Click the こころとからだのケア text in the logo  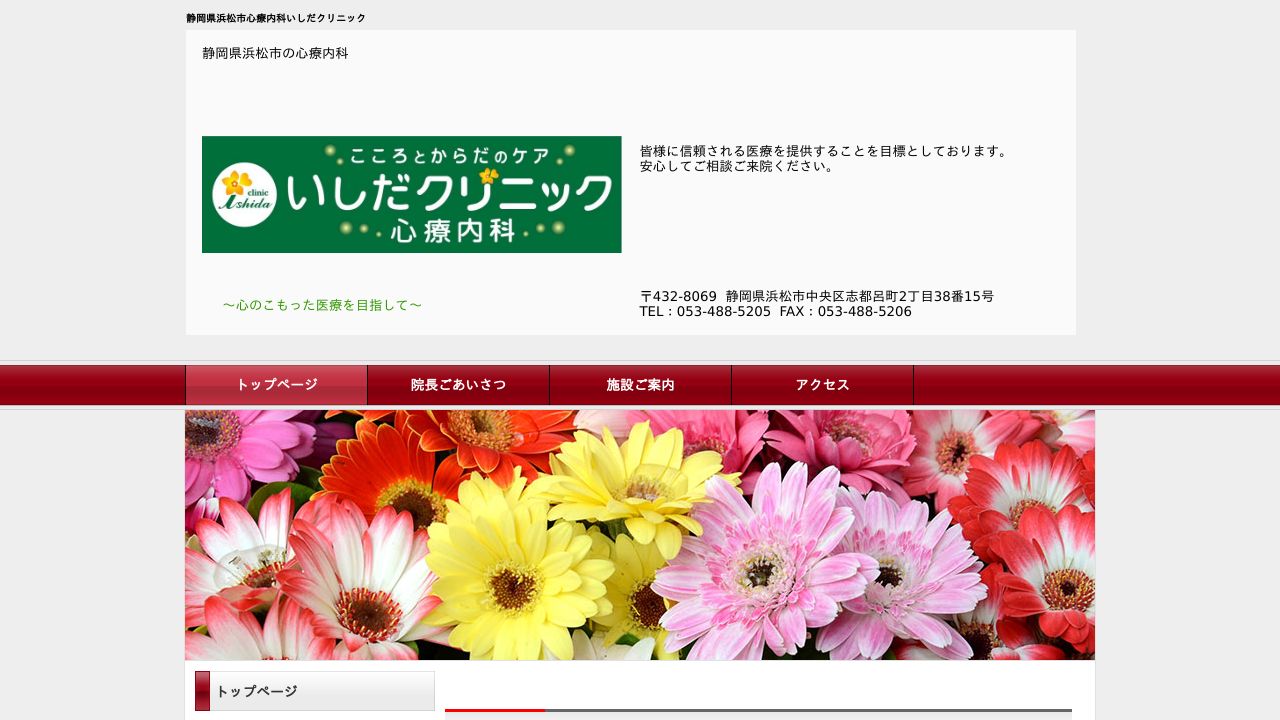(448, 153)
